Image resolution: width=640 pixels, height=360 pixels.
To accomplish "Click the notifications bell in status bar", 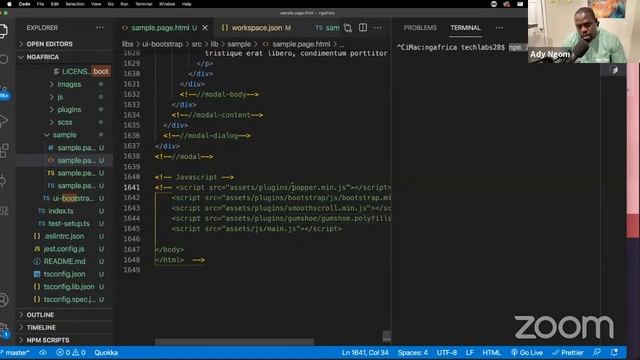I will (614, 352).
